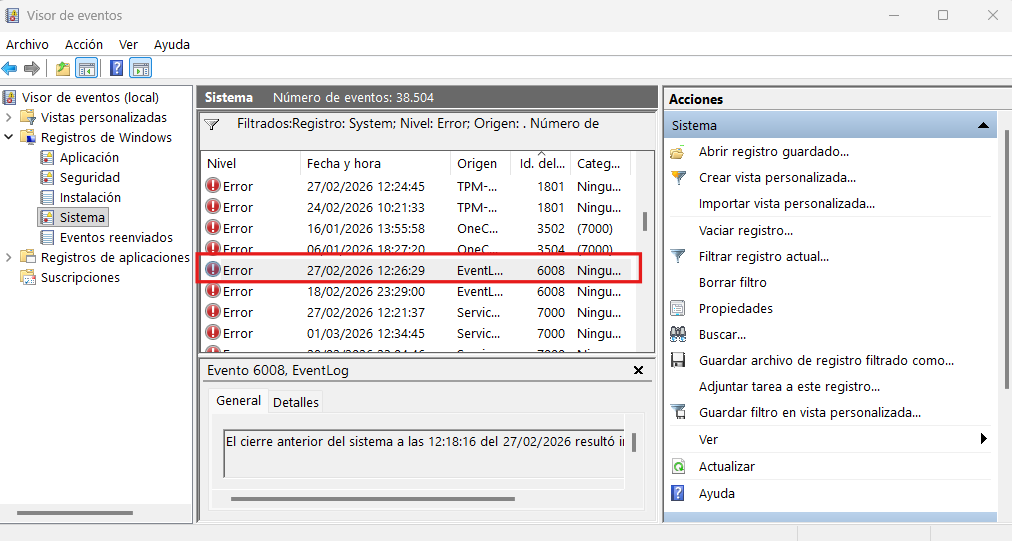This screenshot has height=541, width=1012.
Task: Click the Back arrow toolbar icon
Action: [x=10, y=68]
